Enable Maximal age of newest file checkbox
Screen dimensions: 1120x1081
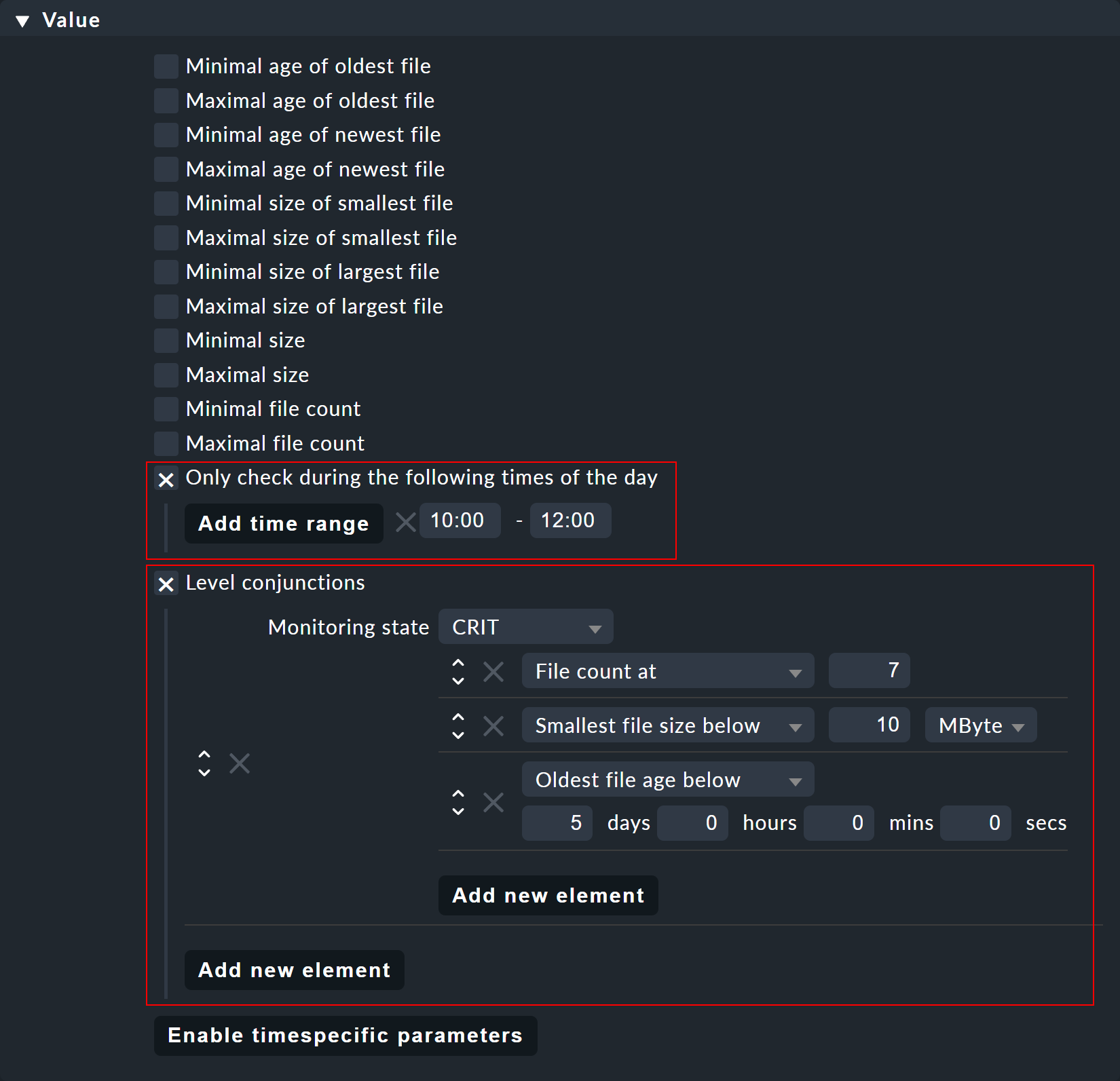coord(166,169)
